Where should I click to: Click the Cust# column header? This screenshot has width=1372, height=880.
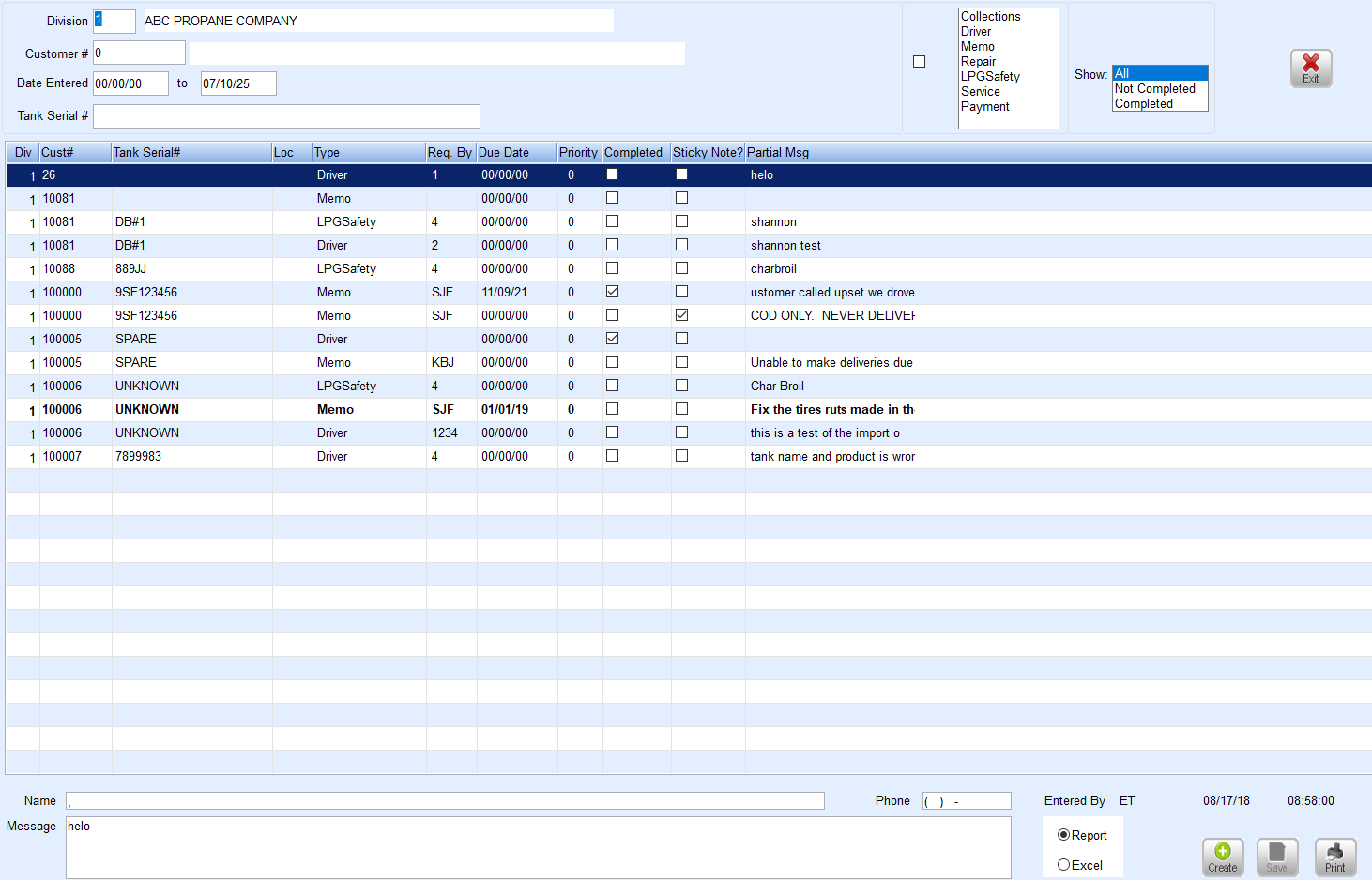[x=75, y=152]
